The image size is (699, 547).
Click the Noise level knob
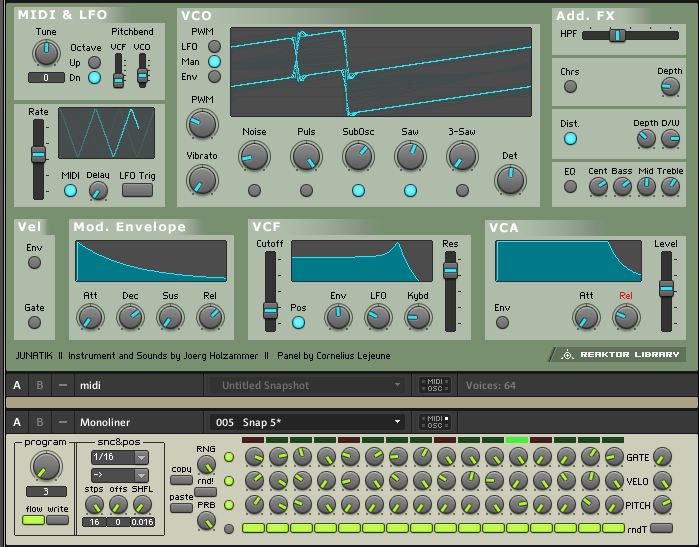pos(254,156)
